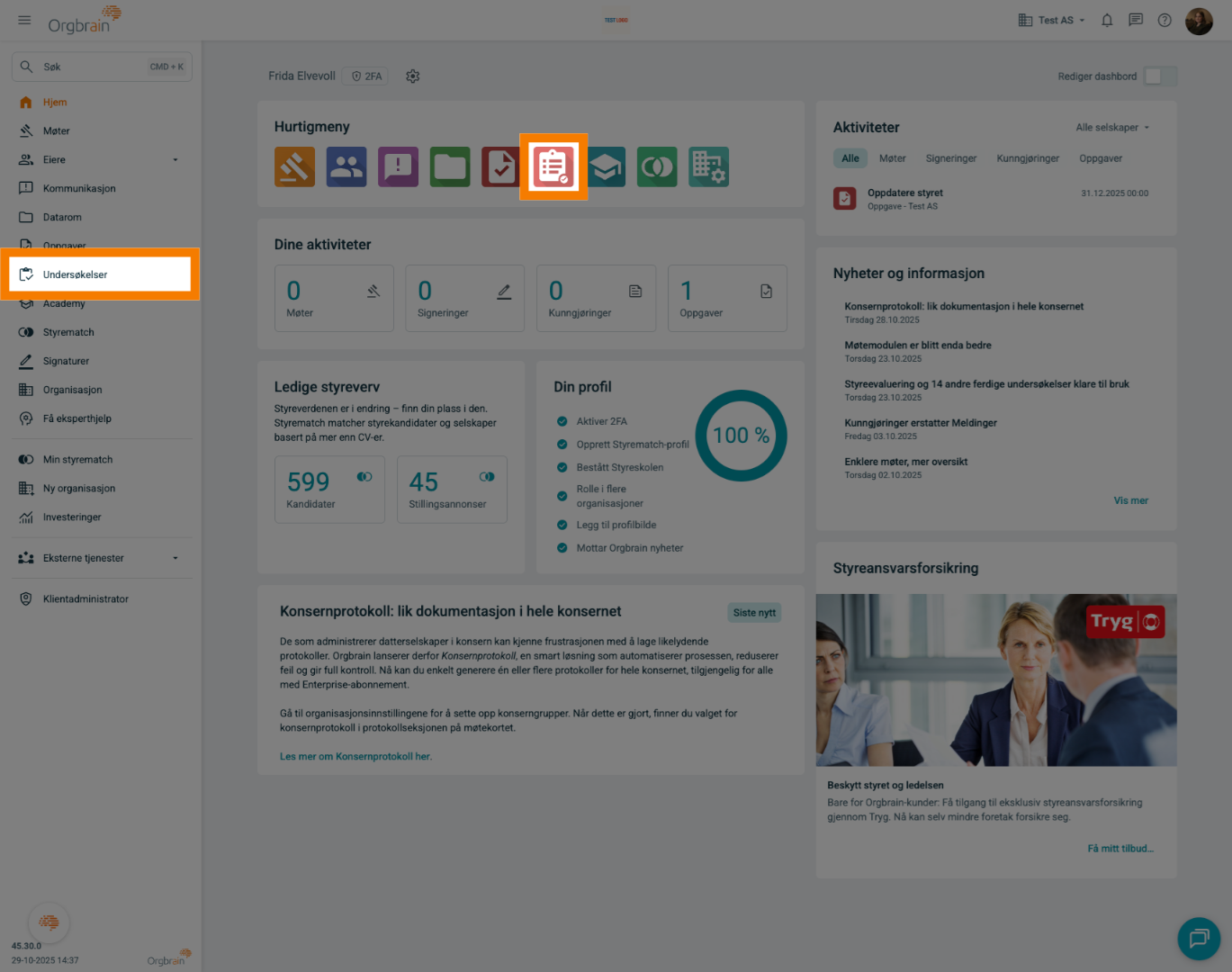
Task: Switch to the Signeringer activity tab
Action: coord(950,158)
